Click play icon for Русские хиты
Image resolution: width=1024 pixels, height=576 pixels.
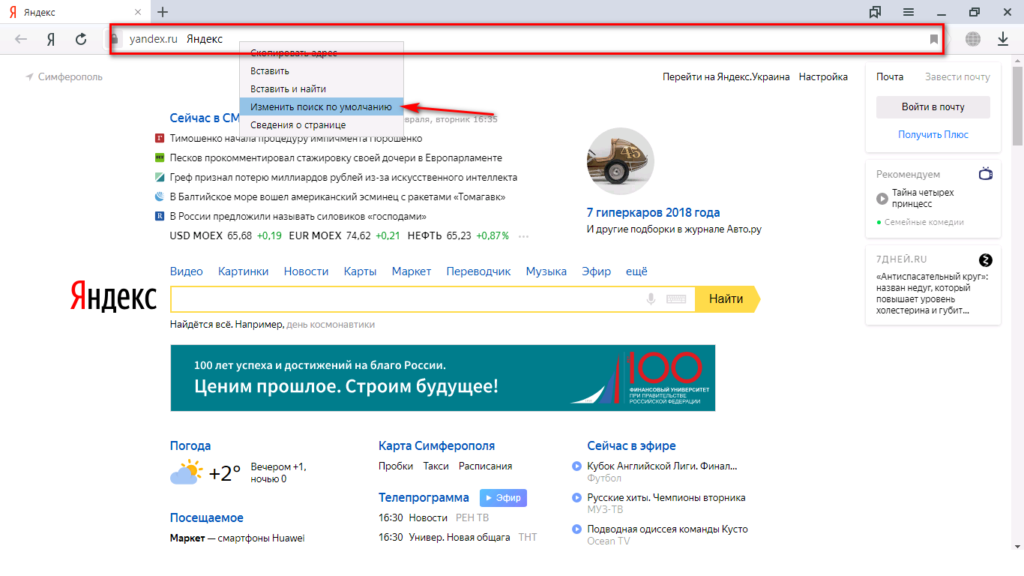tap(577, 498)
